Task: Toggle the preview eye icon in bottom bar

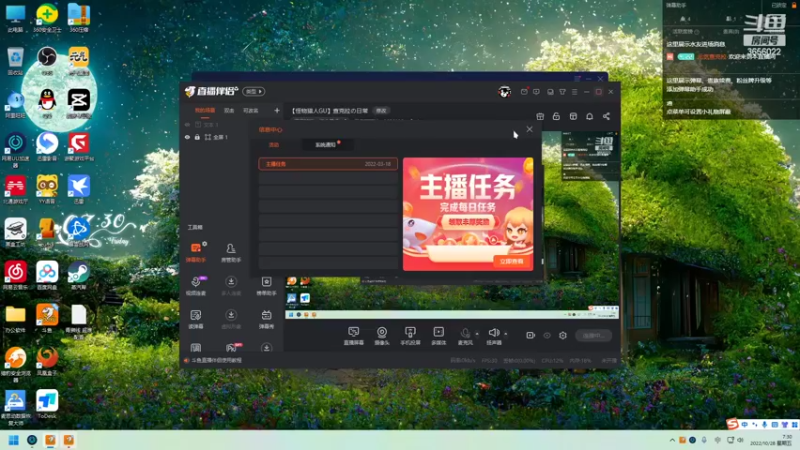Action: 546,335
